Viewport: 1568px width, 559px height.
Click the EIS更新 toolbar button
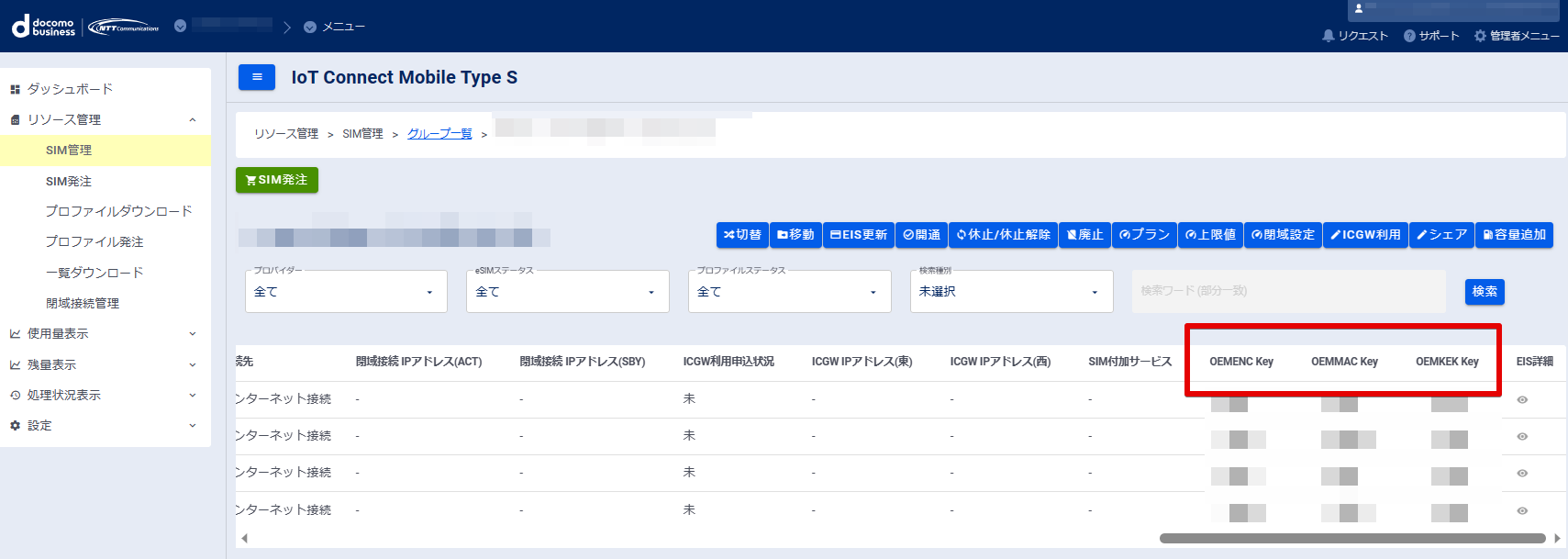[x=859, y=235]
